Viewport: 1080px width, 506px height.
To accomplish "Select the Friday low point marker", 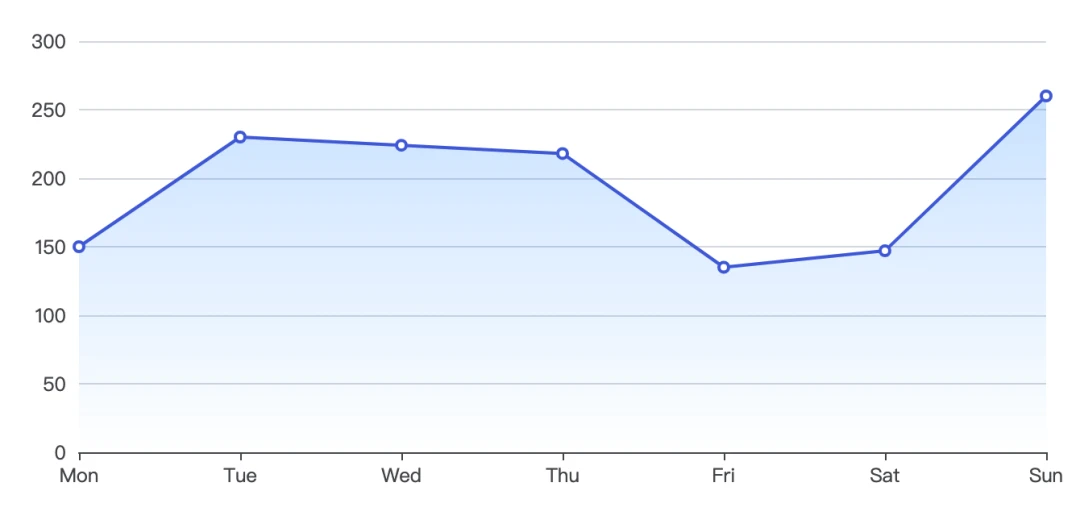I will coord(724,267).
